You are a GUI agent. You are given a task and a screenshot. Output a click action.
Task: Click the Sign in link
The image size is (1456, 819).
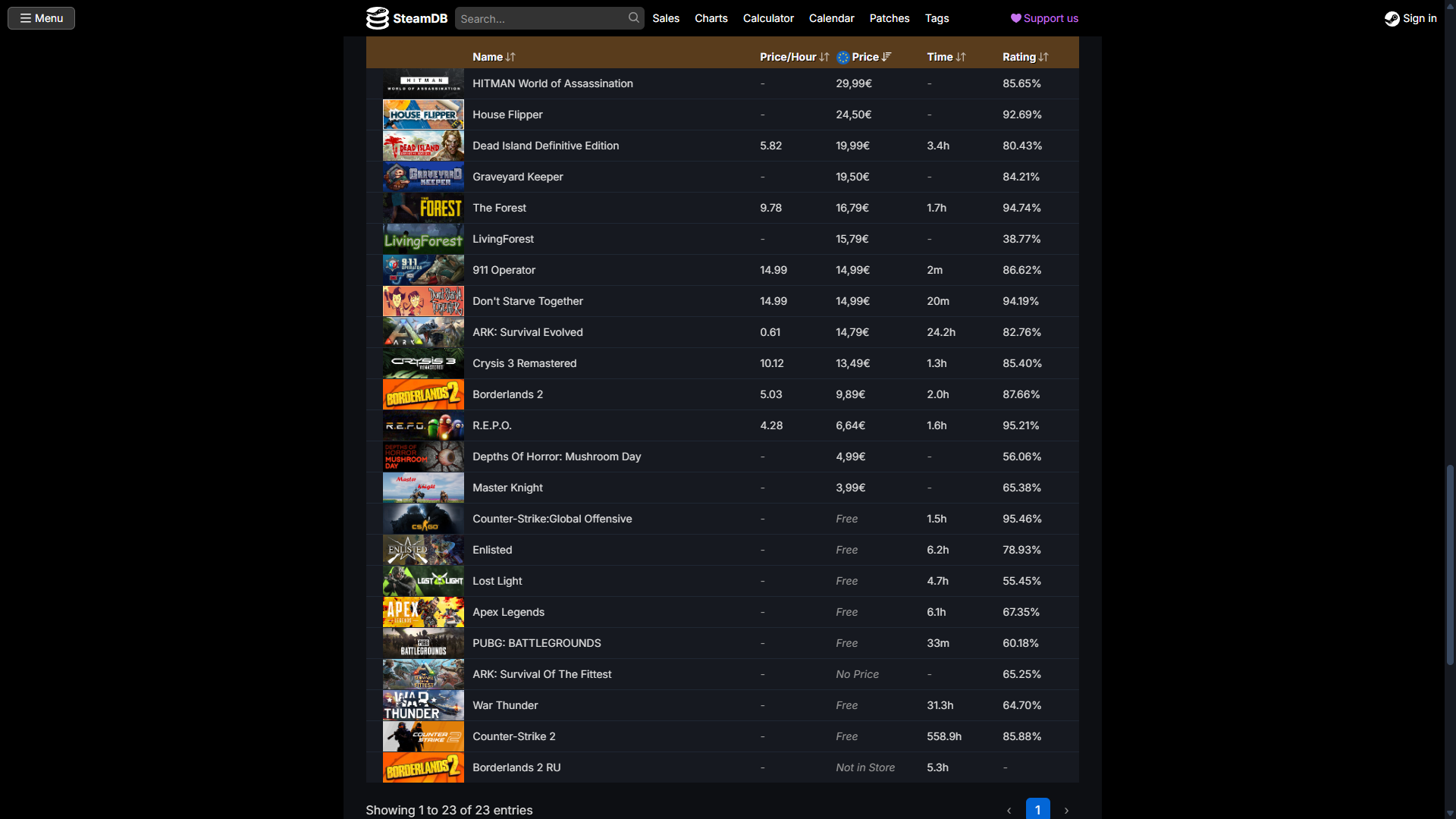1410,18
